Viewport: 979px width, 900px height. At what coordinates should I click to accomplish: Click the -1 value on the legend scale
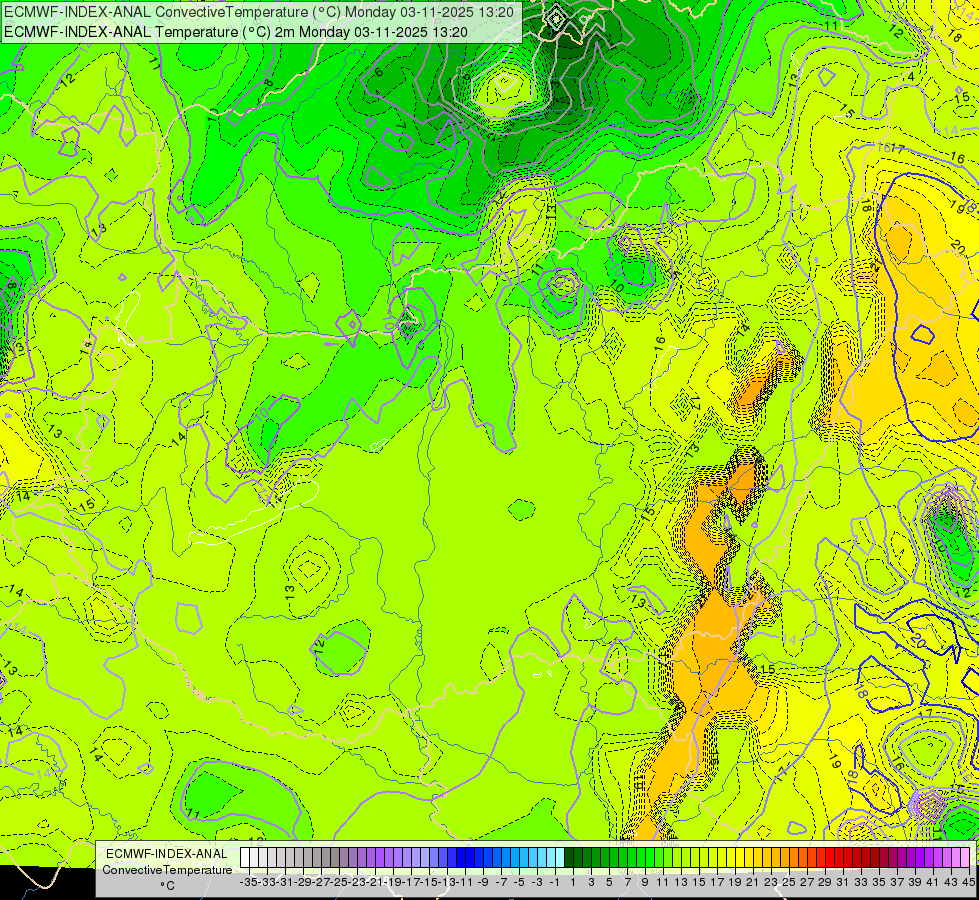click(554, 883)
